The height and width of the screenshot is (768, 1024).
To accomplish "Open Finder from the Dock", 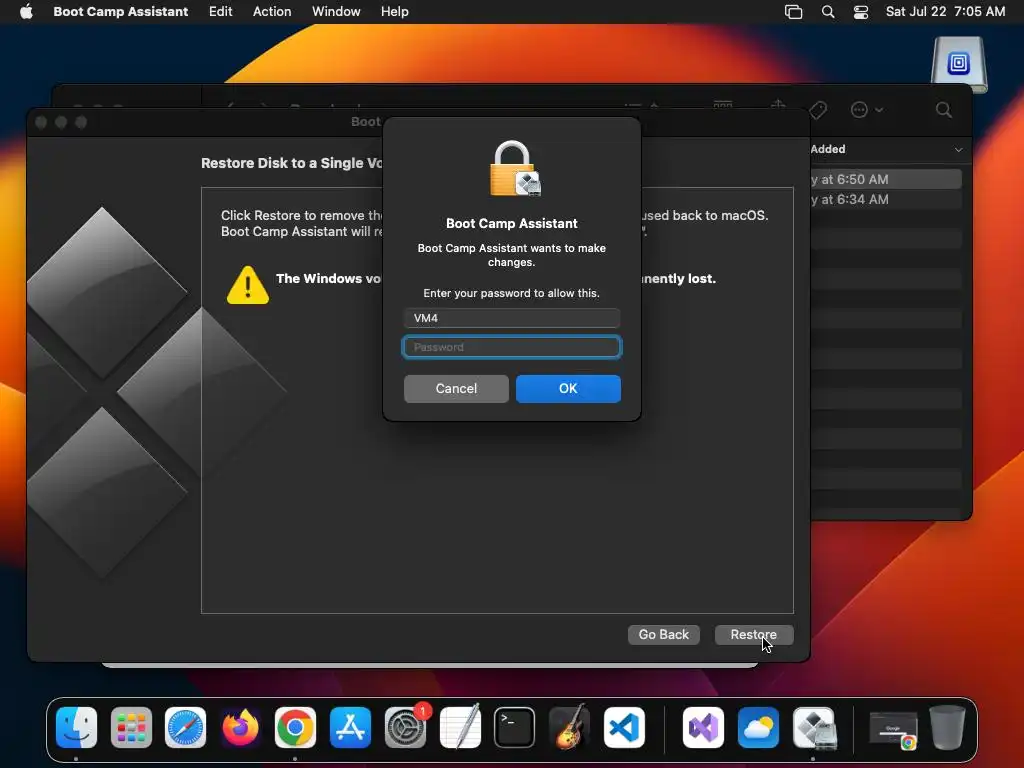I will [76, 728].
